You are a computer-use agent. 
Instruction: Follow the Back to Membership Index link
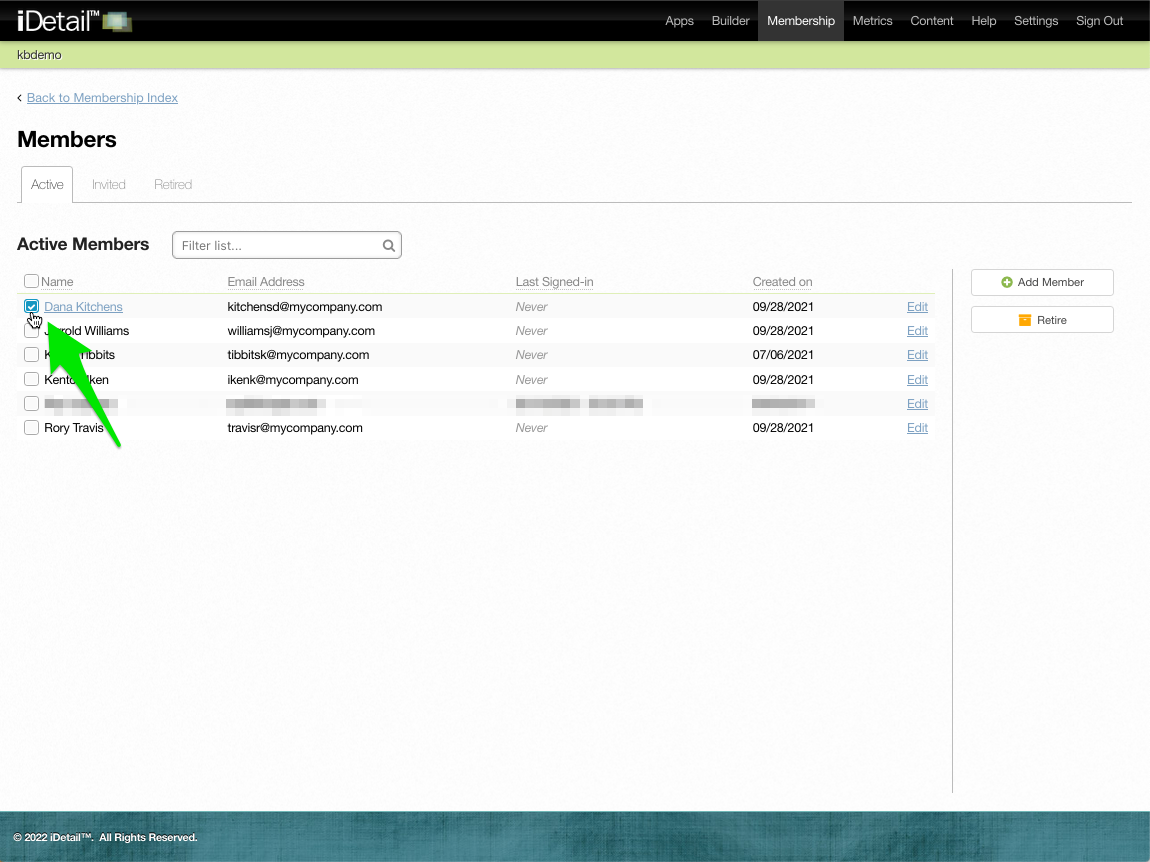tap(102, 98)
